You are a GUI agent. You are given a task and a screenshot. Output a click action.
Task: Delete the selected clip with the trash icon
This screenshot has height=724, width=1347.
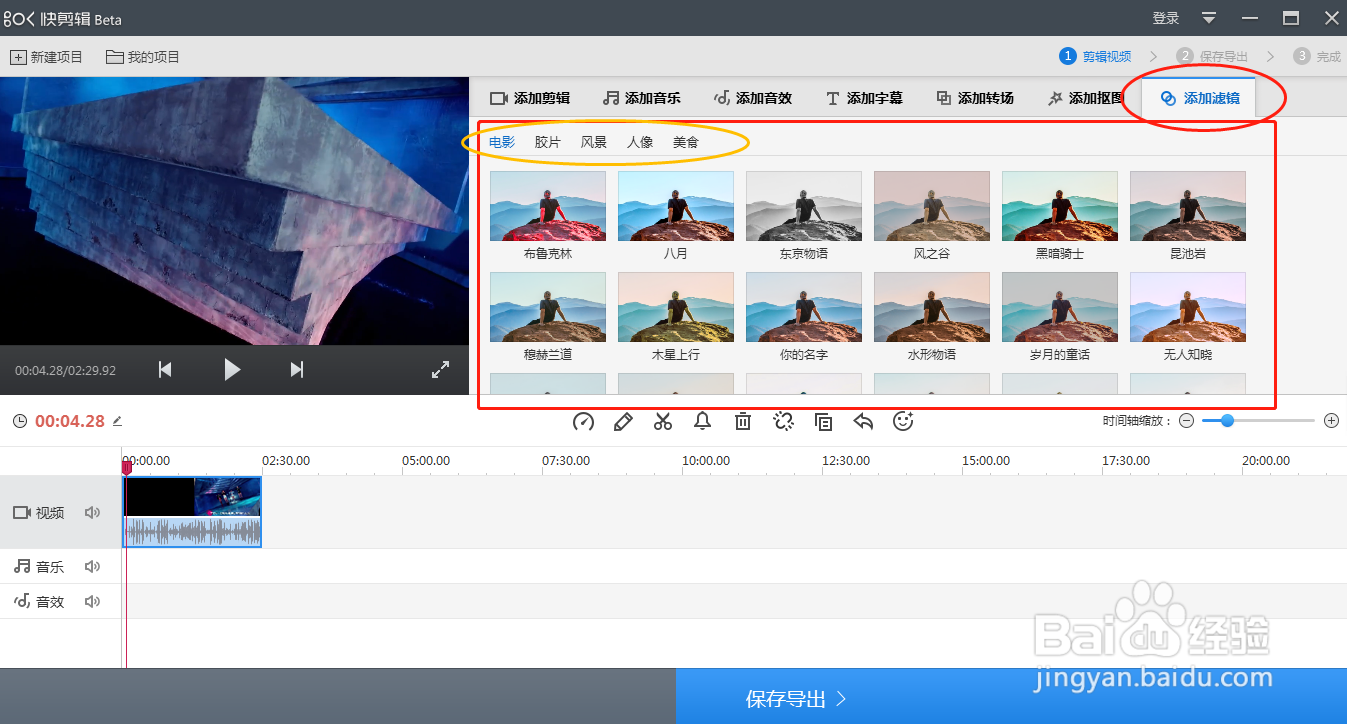click(742, 421)
